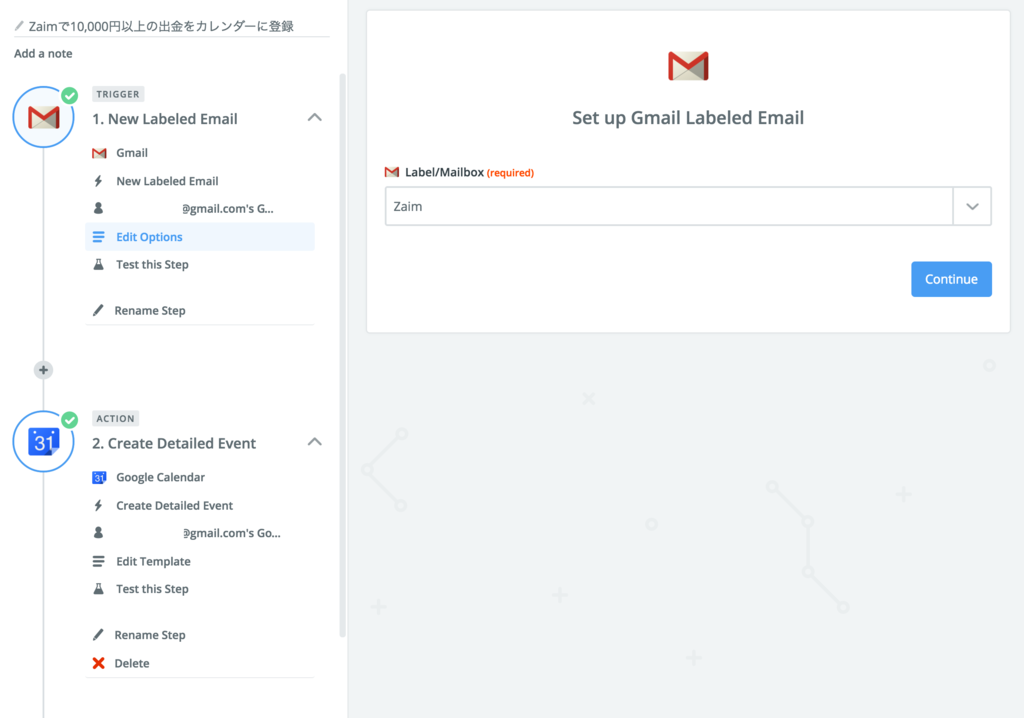Image resolution: width=1024 pixels, height=718 pixels.
Task: Click the Google Calendar action step circle icon
Action: click(x=44, y=442)
